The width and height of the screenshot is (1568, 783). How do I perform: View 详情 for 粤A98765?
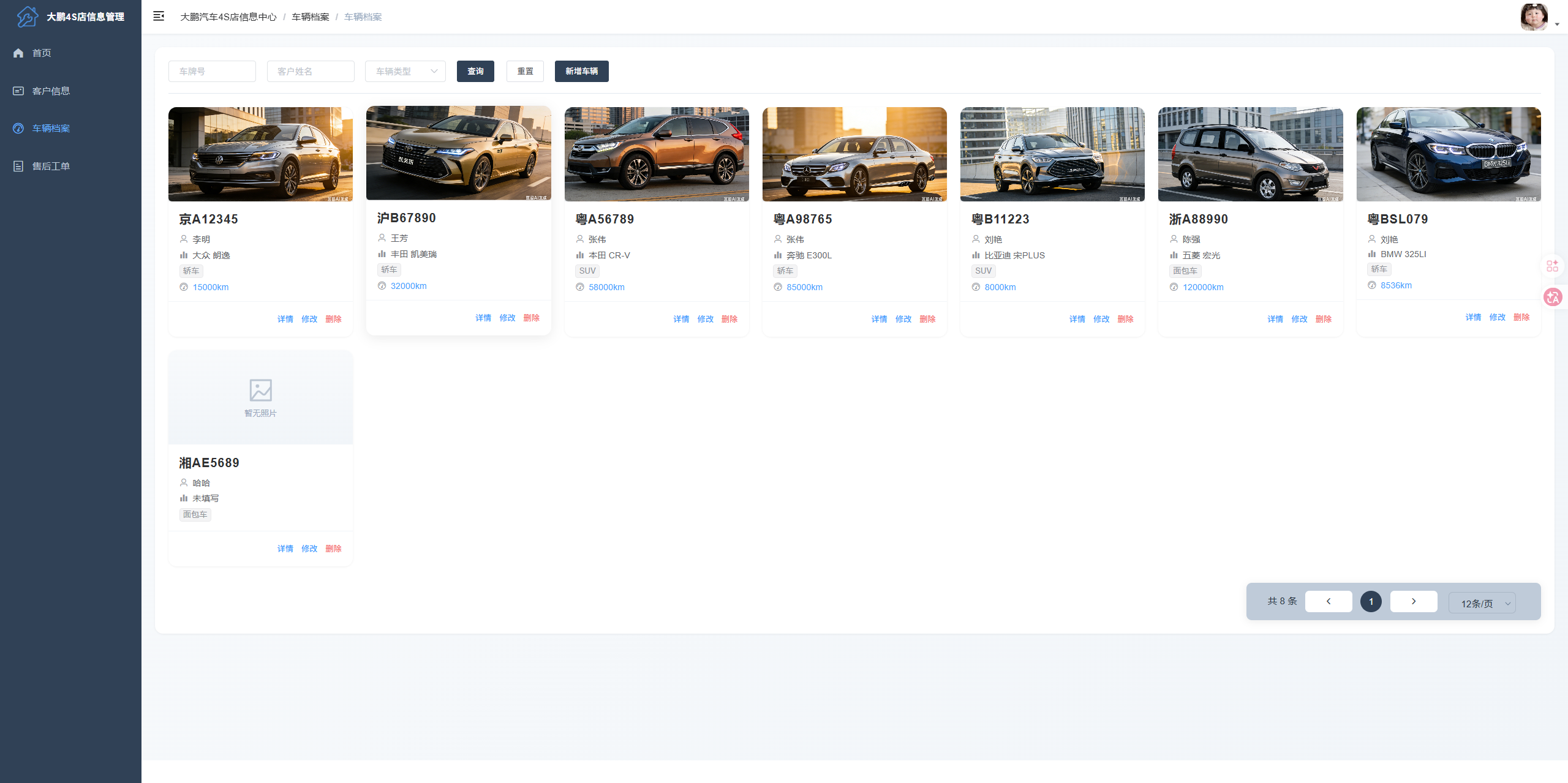point(879,319)
